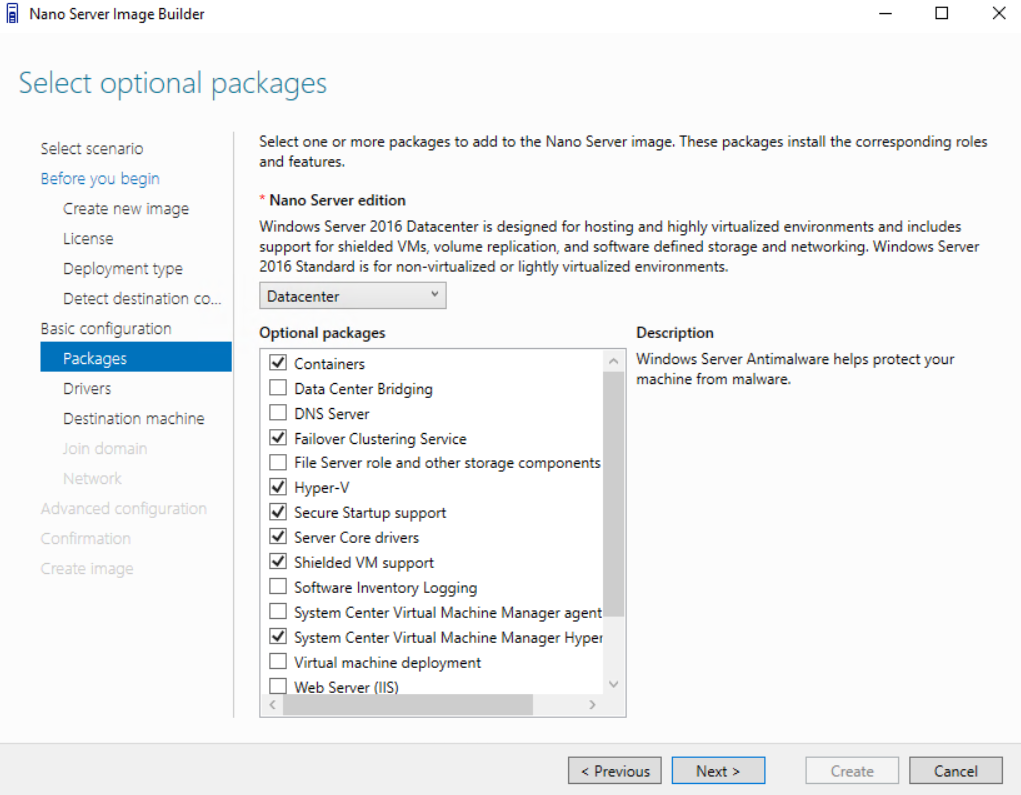Click the Nano Server Image Builder app icon
This screenshot has height=795, width=1021.
pos(12,14)
